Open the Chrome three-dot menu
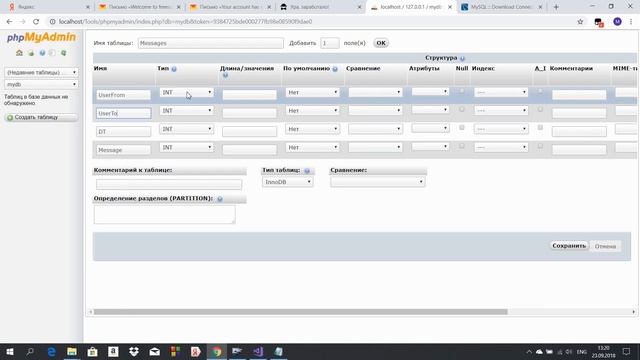Image resolution: width=640 pixels, height=360 pixels. pos(631,22)
